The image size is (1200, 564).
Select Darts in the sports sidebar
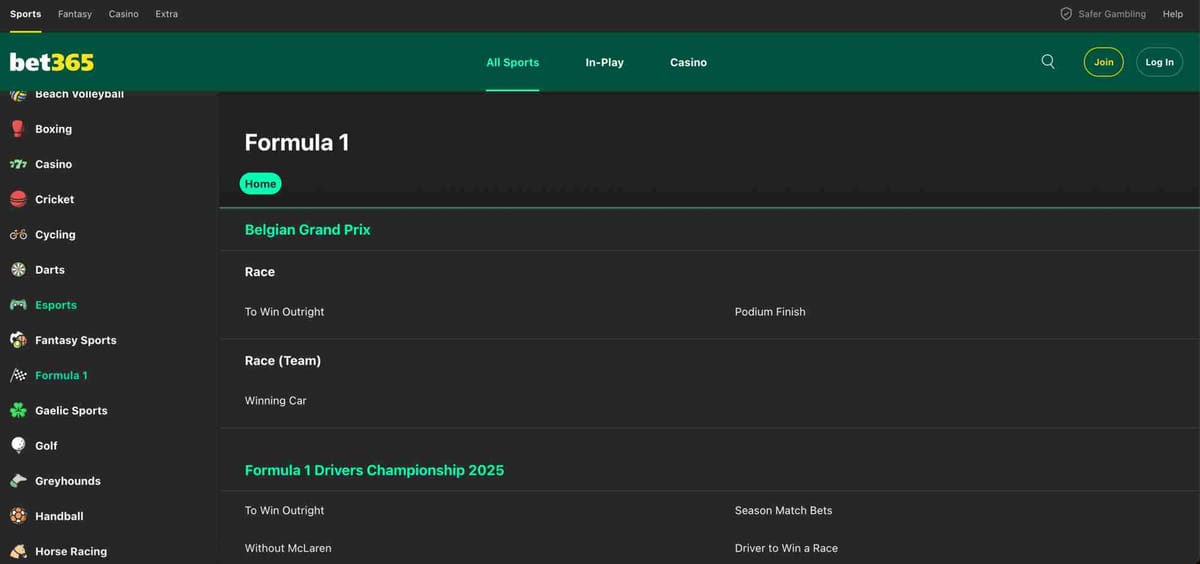(x=50, y=270)
